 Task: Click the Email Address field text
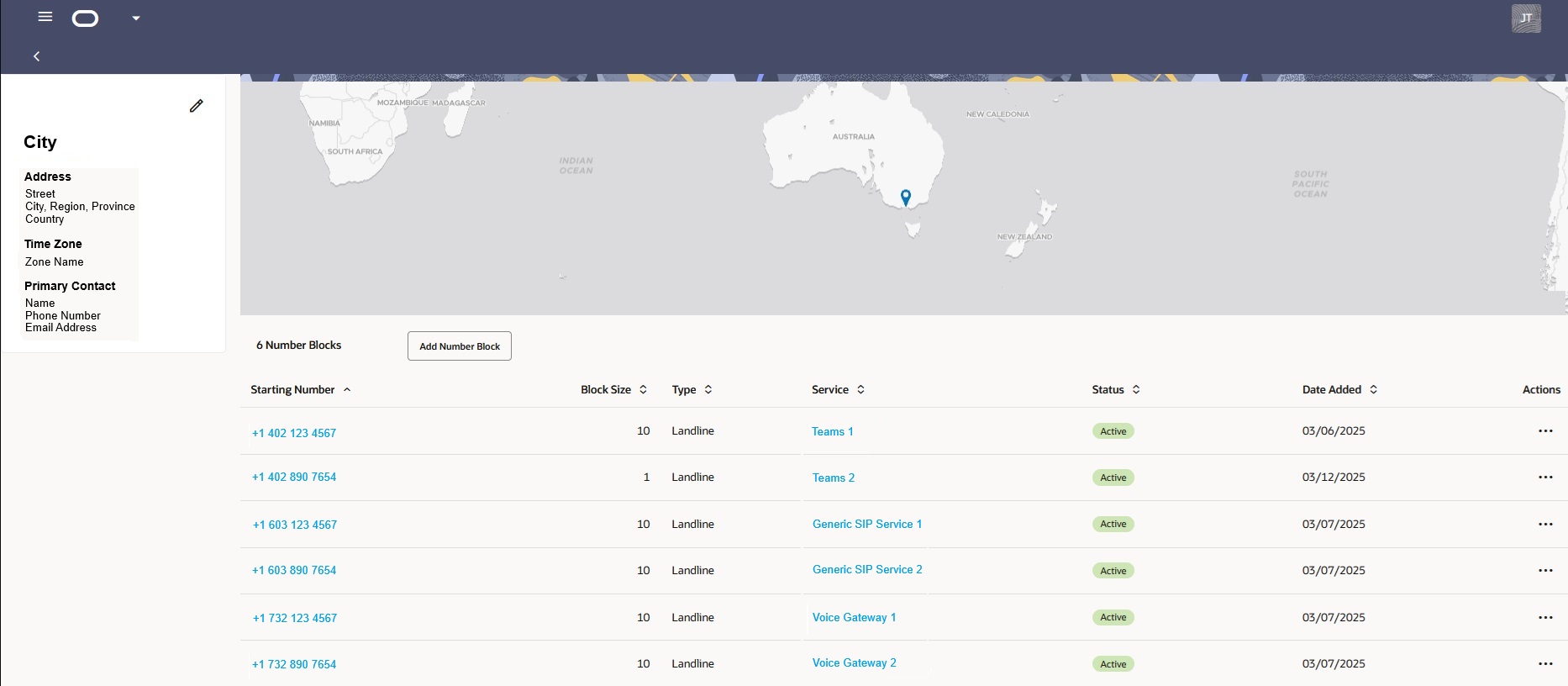pyautogui.click(x=61, y=328)
